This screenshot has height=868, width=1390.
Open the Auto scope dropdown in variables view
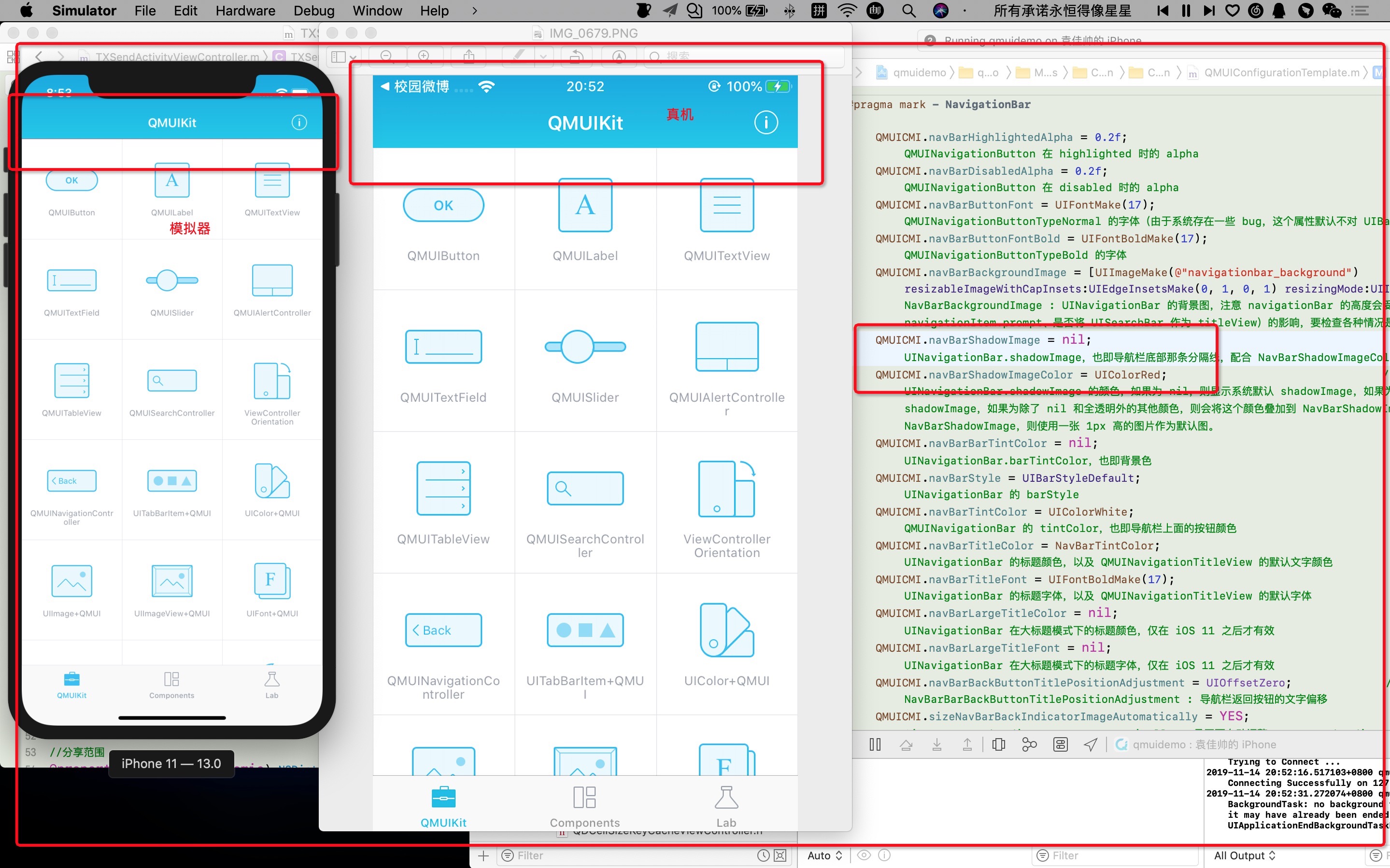tap(823, 855)
